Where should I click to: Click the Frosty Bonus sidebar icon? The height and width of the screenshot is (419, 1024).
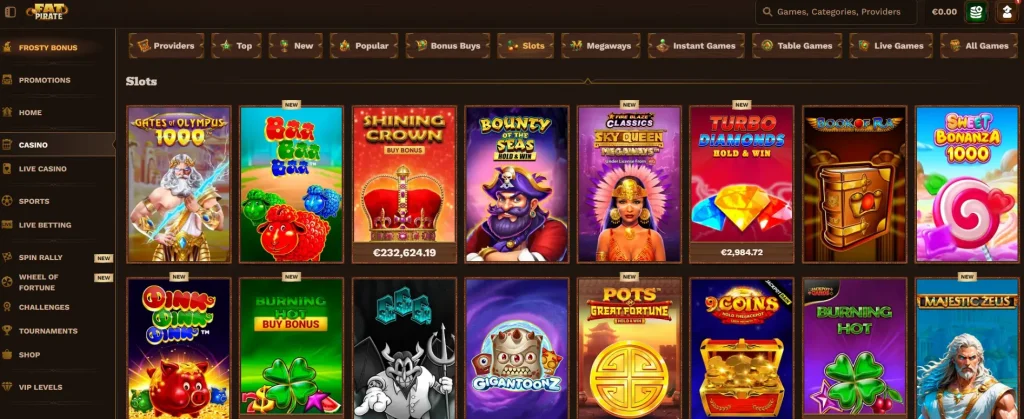7,48
